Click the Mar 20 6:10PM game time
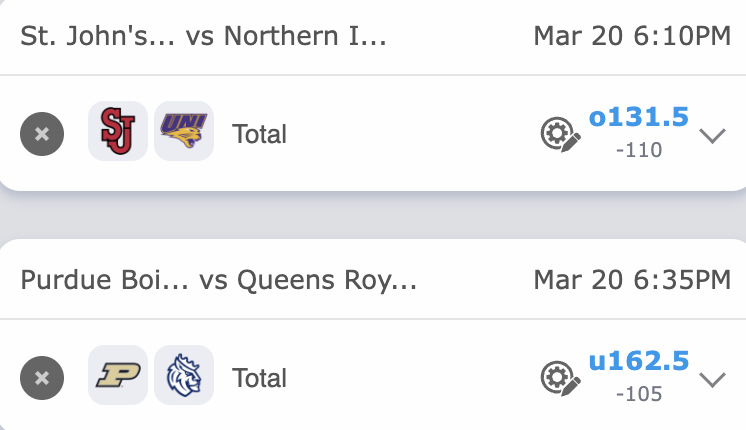 [632, 36]
